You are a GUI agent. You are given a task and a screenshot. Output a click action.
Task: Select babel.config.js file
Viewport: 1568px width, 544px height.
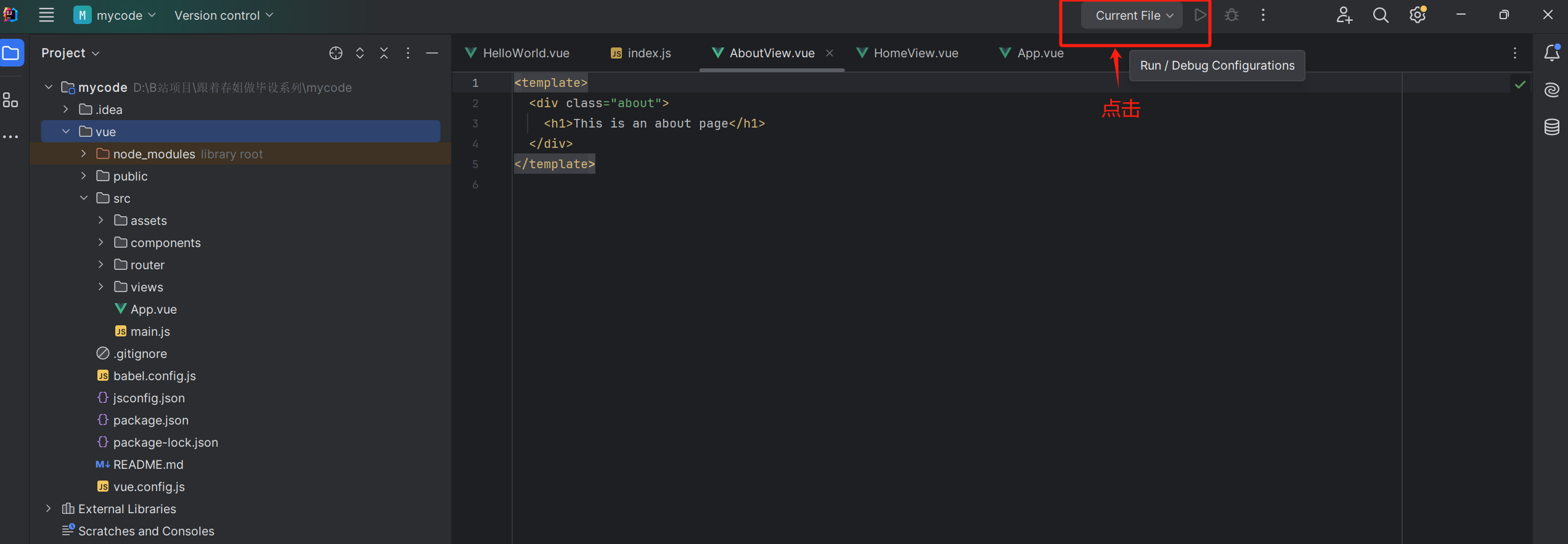point(147,376)
